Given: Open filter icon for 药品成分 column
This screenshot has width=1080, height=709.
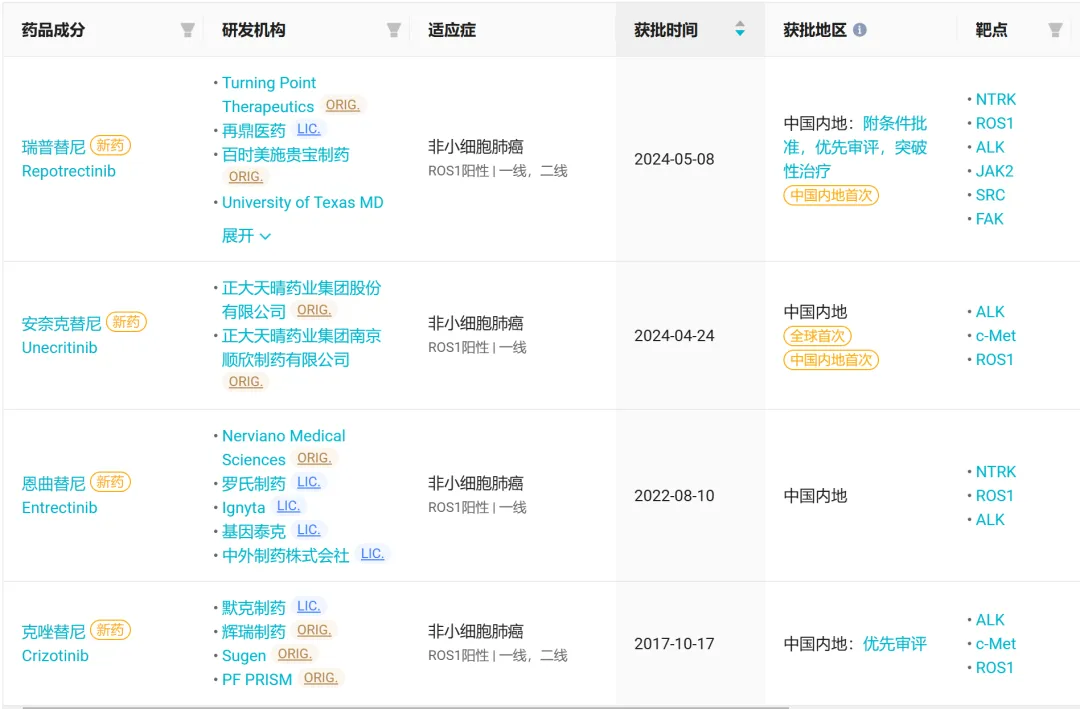Looking at the screenshot, I should [187, 30].
